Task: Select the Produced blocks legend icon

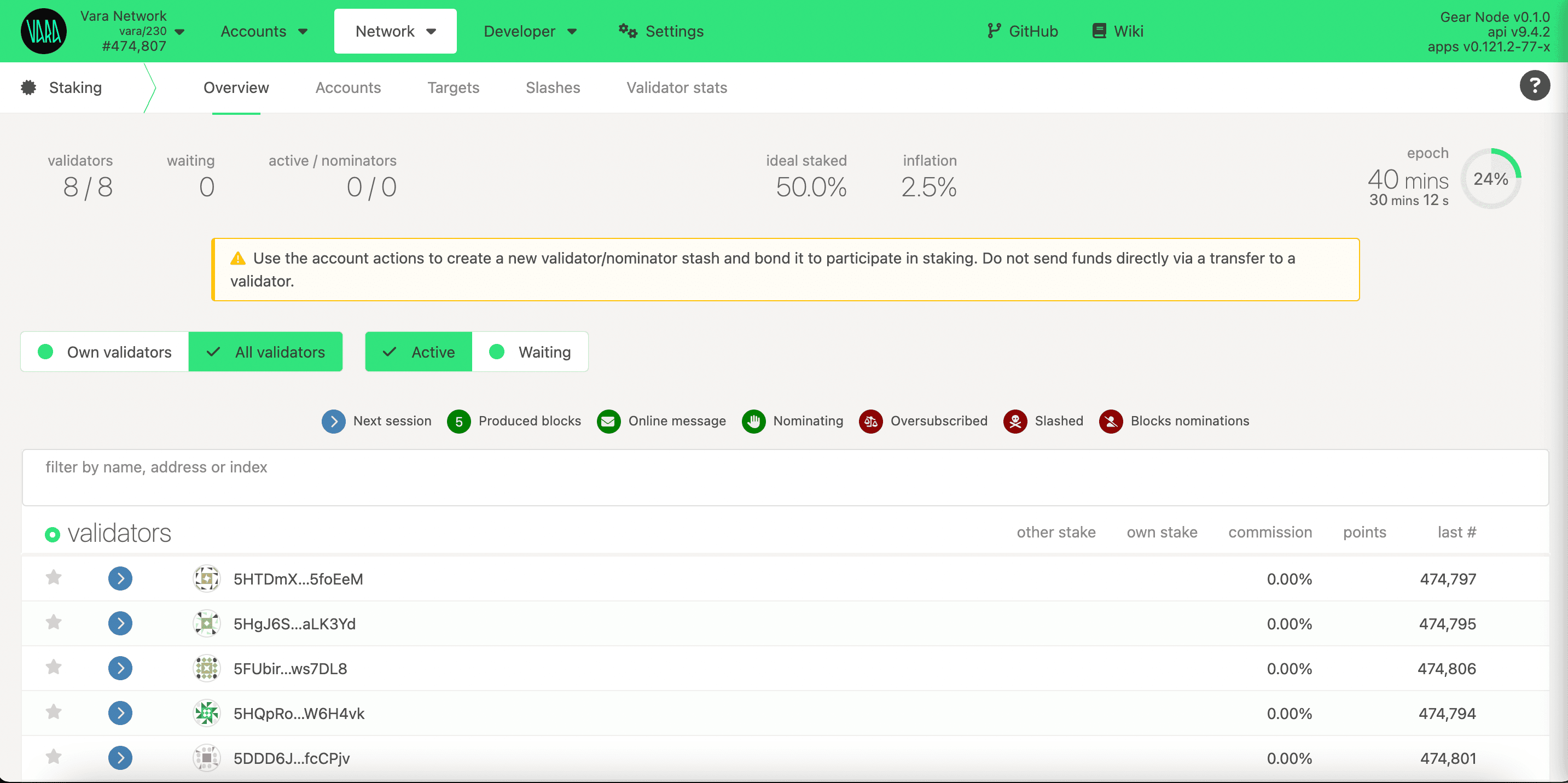Action: (458, 421)
